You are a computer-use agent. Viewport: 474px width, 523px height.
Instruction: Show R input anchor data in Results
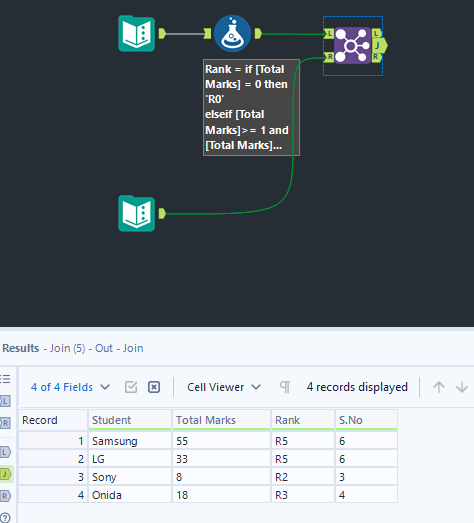point(5,423)
